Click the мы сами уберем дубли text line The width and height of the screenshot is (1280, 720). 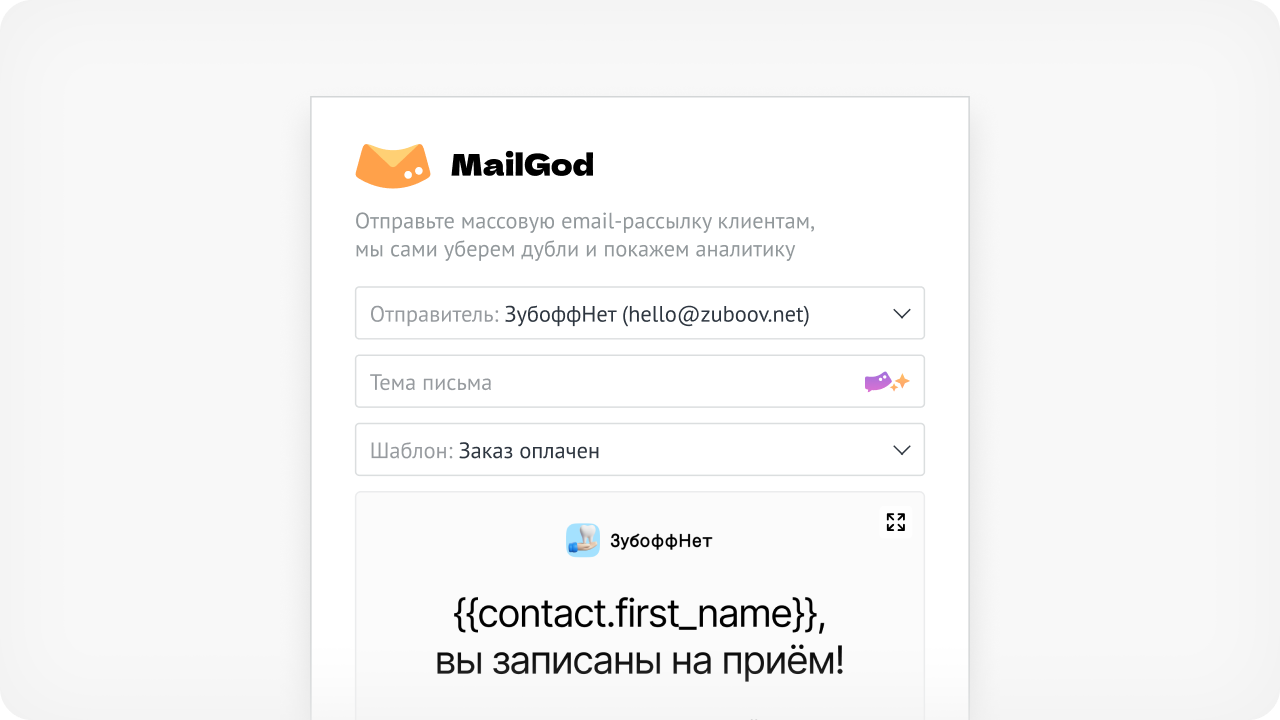(575, 249)
